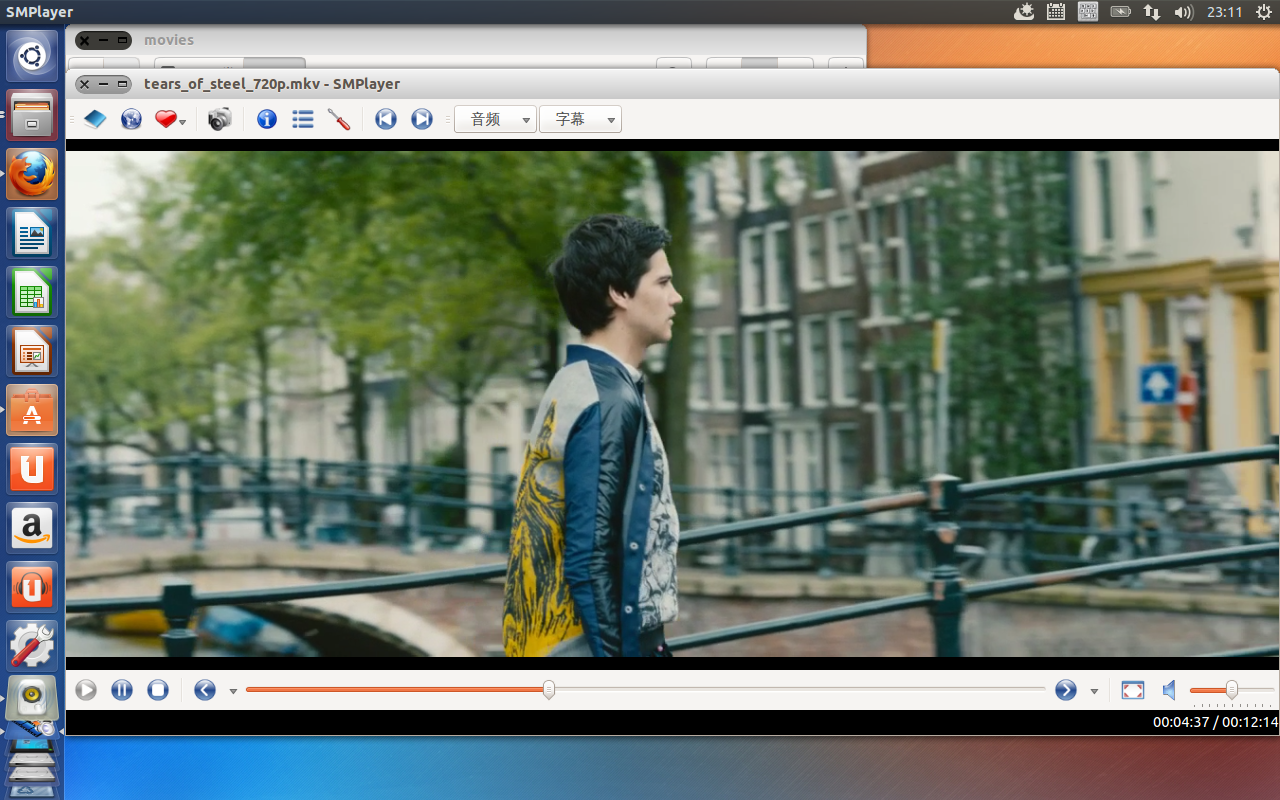Screen dimensions: 1280x800
Task: Open the network indicator menu
Action: coord(1152,12)
